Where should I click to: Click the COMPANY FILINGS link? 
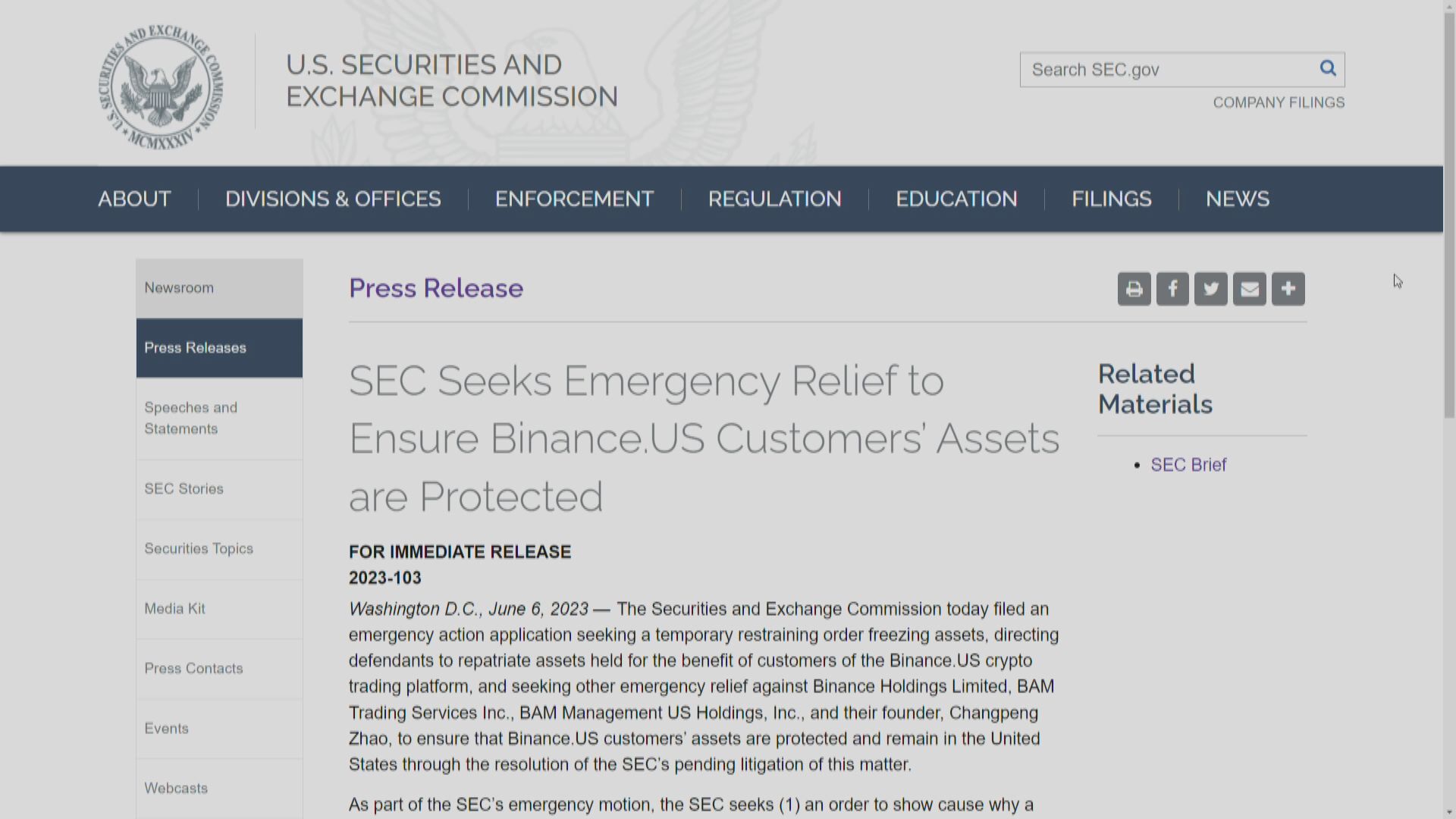tap(1279, 102)
